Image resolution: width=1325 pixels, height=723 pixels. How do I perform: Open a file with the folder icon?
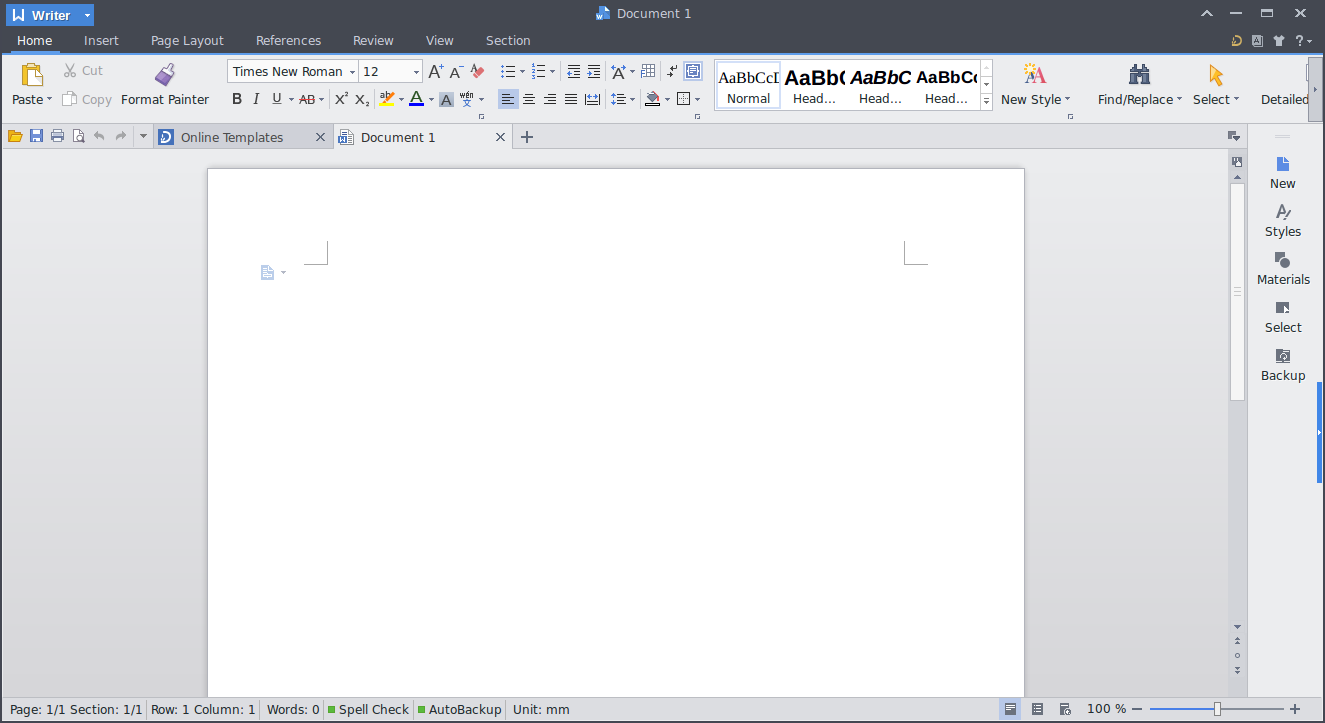click(15, 136)
